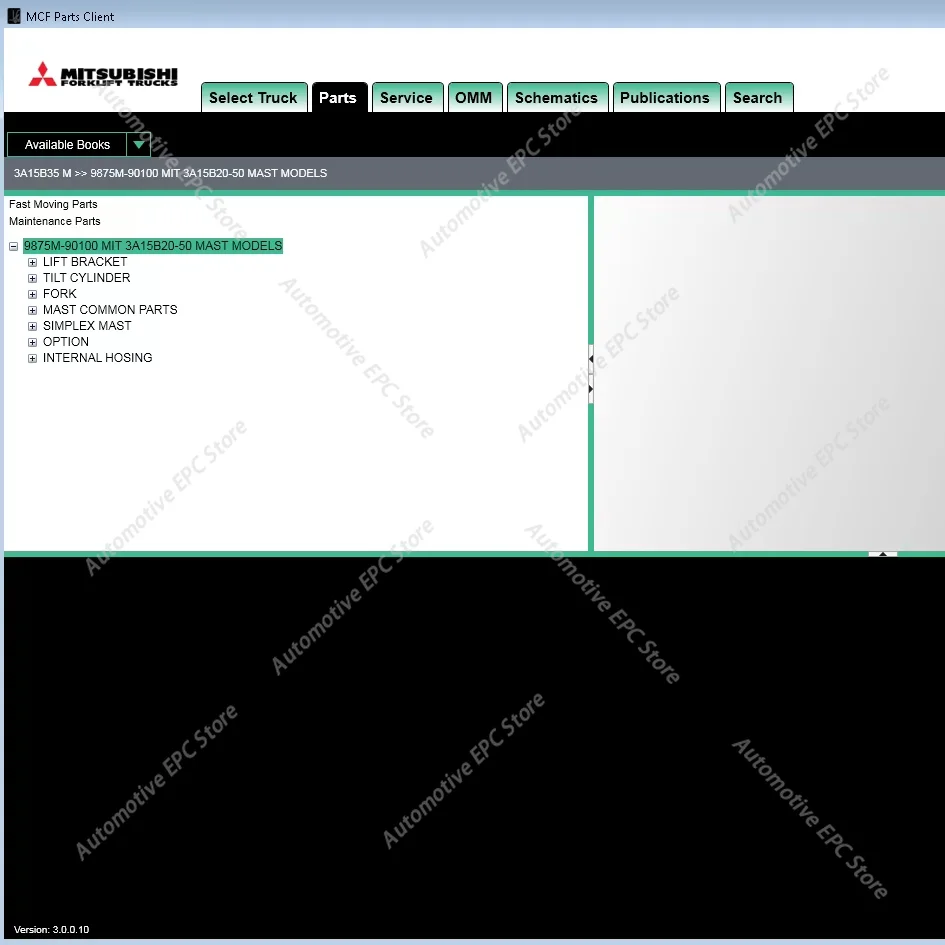Expand the LIFT BRACKET node
945x945 pixels.
33,262
